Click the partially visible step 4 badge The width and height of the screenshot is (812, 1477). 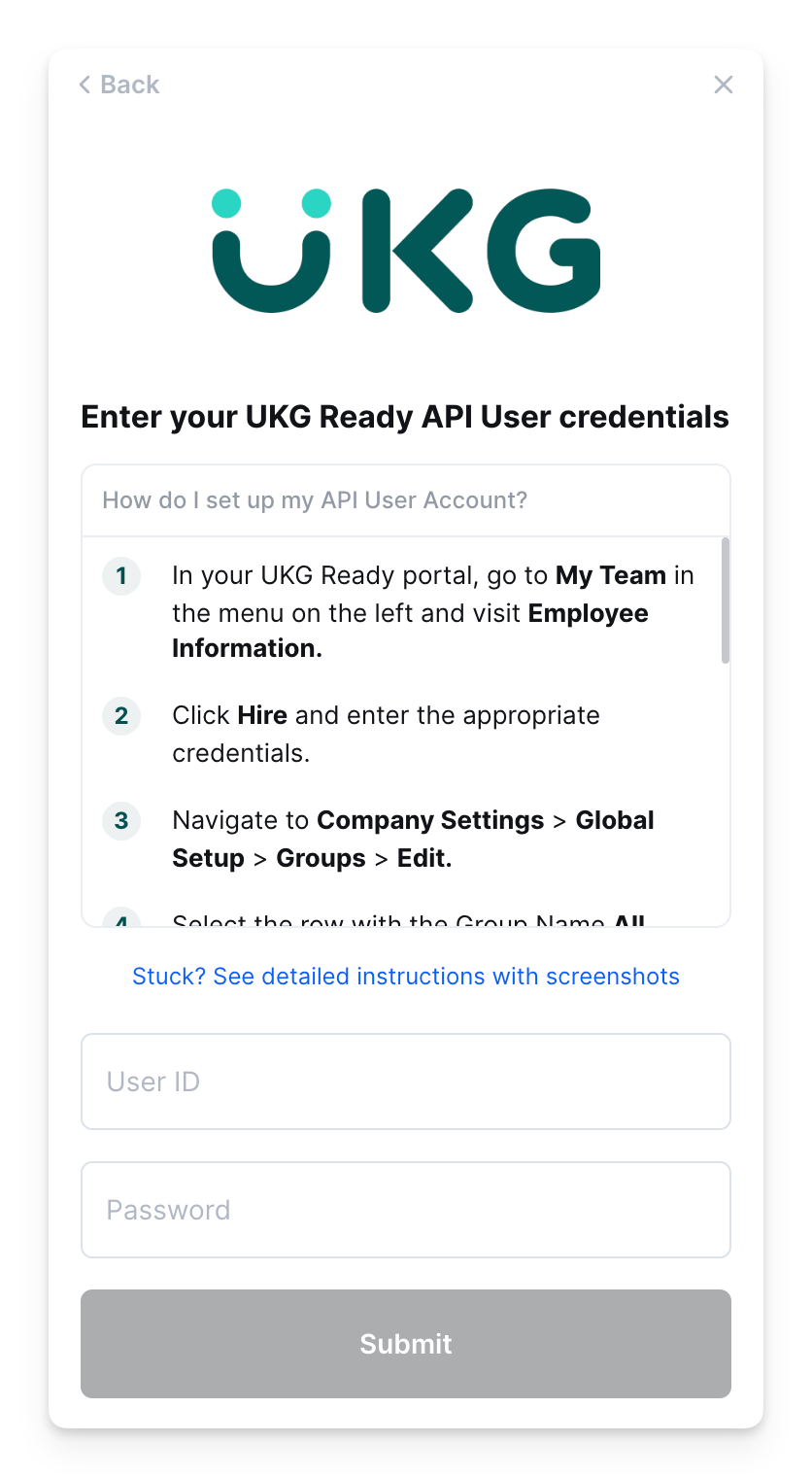coord(121,917)
